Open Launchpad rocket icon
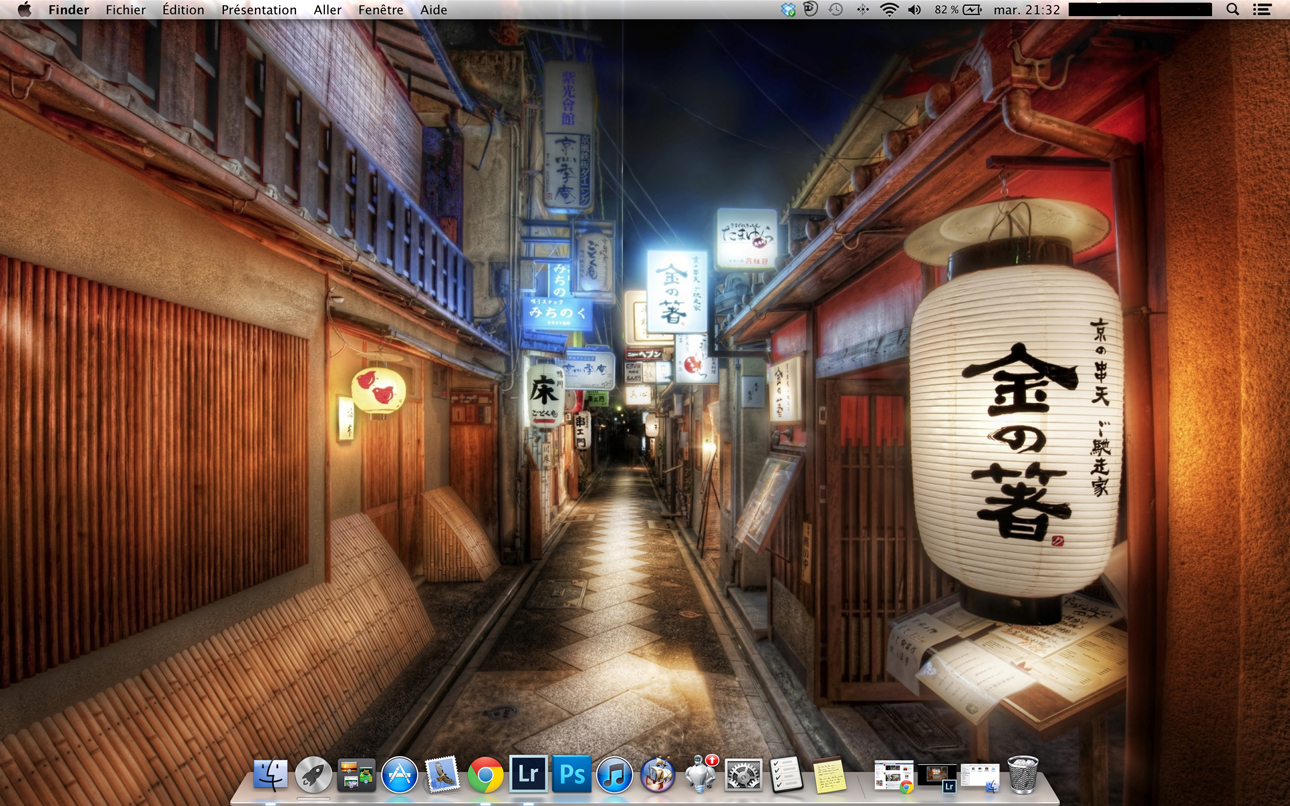This screenshot has height=806, width=1290. tap(313, 776)
